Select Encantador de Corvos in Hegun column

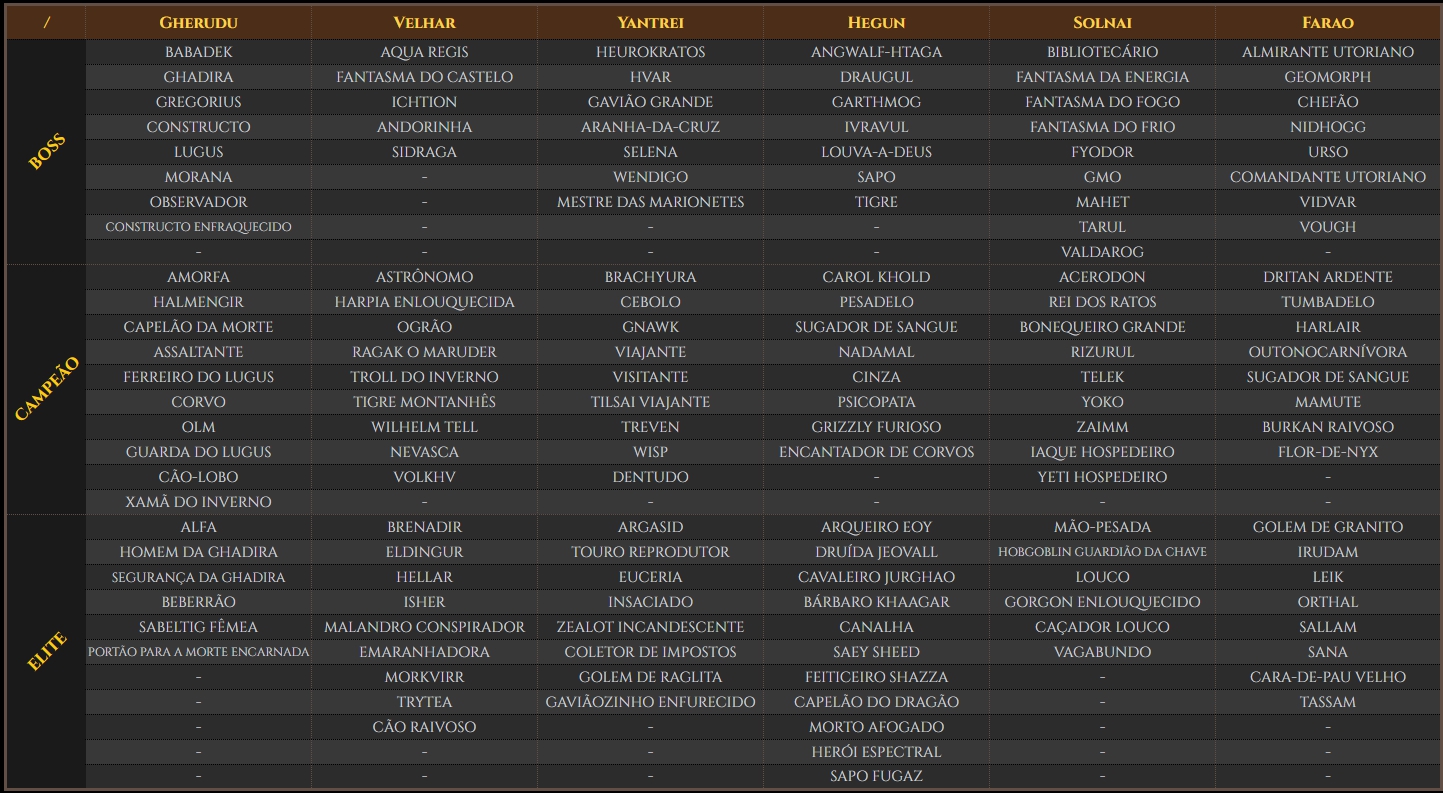(x=876, y=452)
